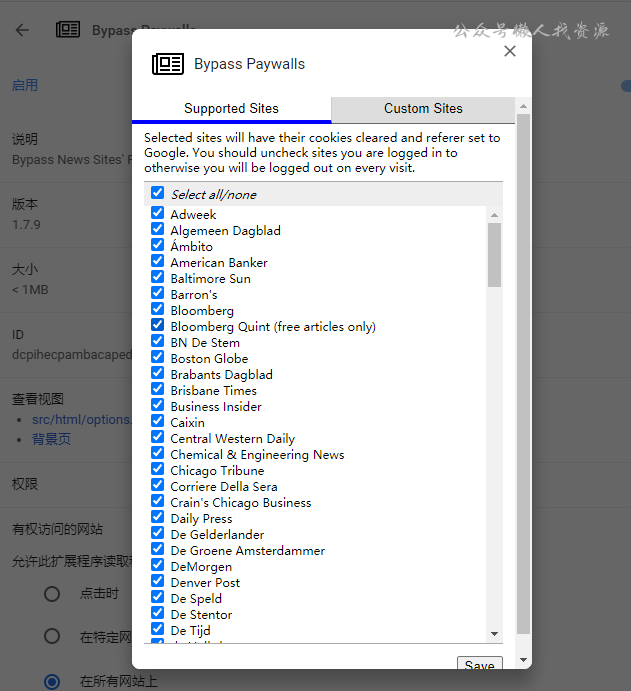This screenshot has height=691, width=631.
Task: Select the 点击时 radio button
Action: [x=52, y=594]
